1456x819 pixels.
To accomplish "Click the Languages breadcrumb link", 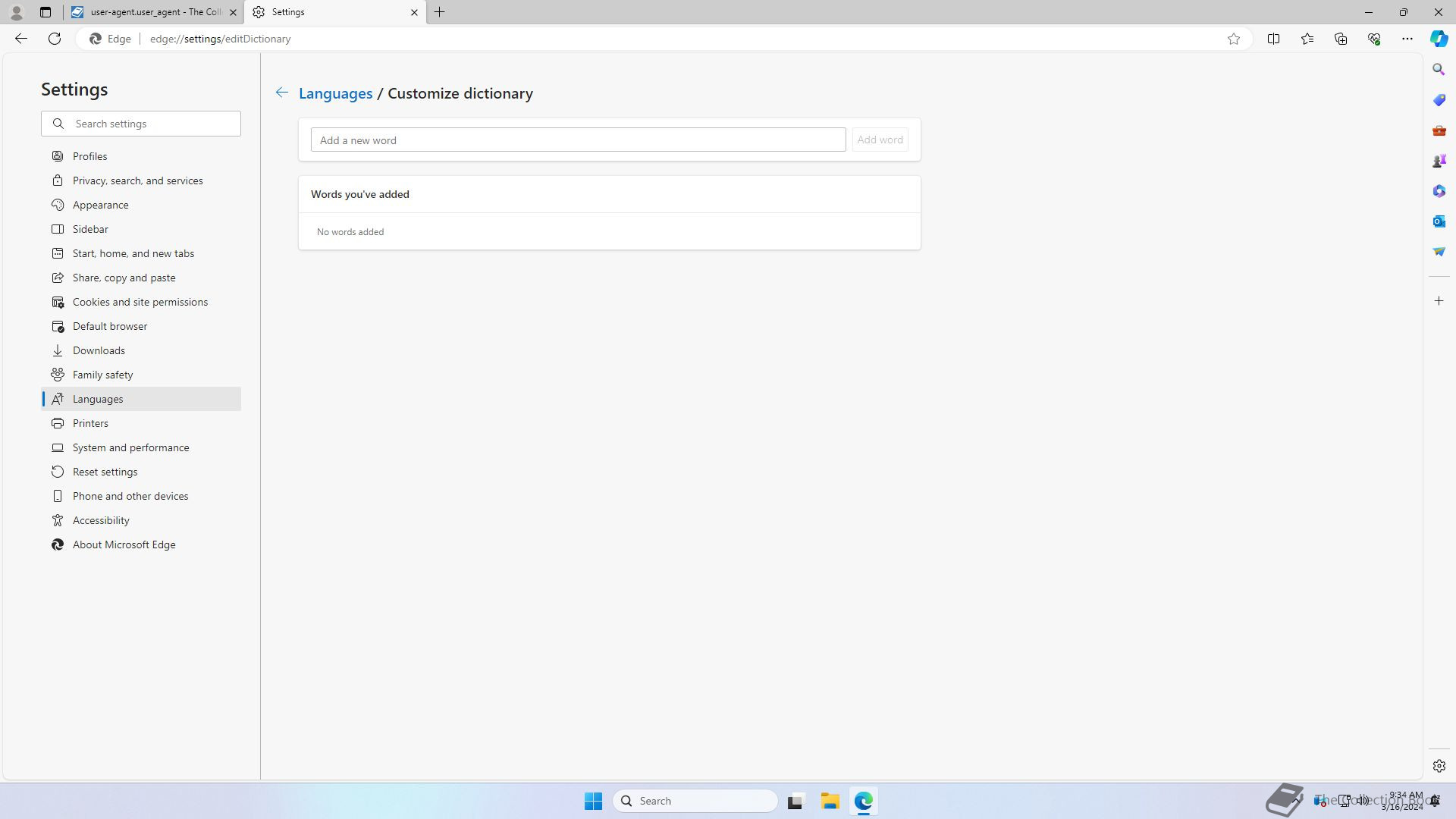I will 335,93.
